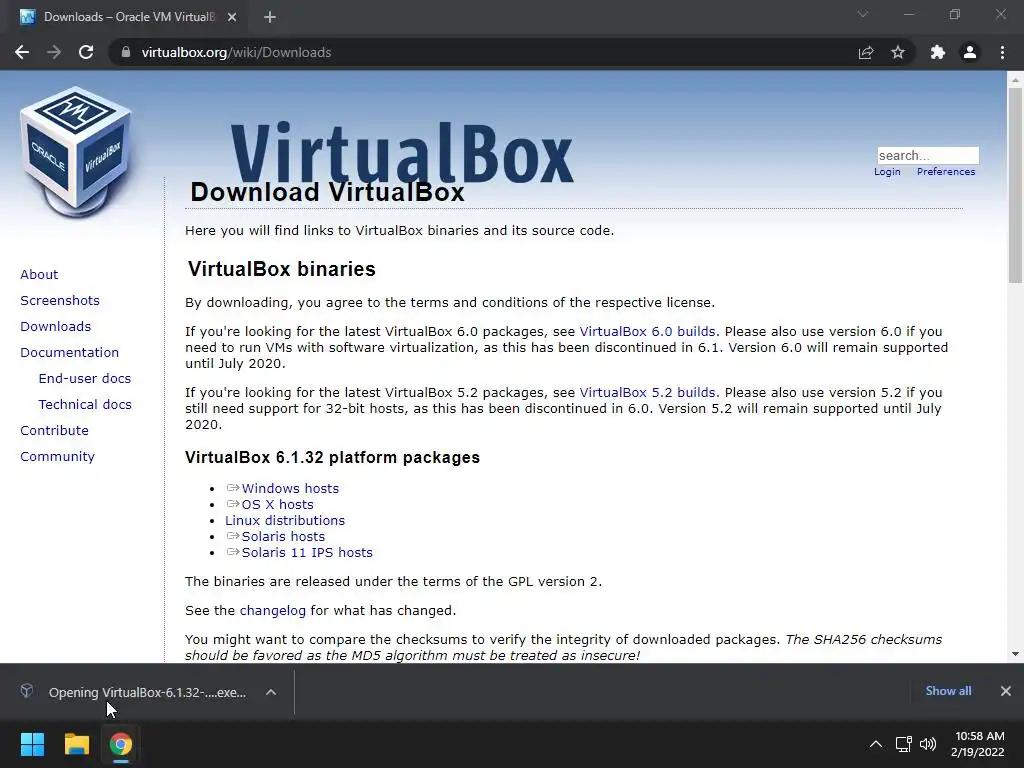Bookmark this page with the star icon

898,52
